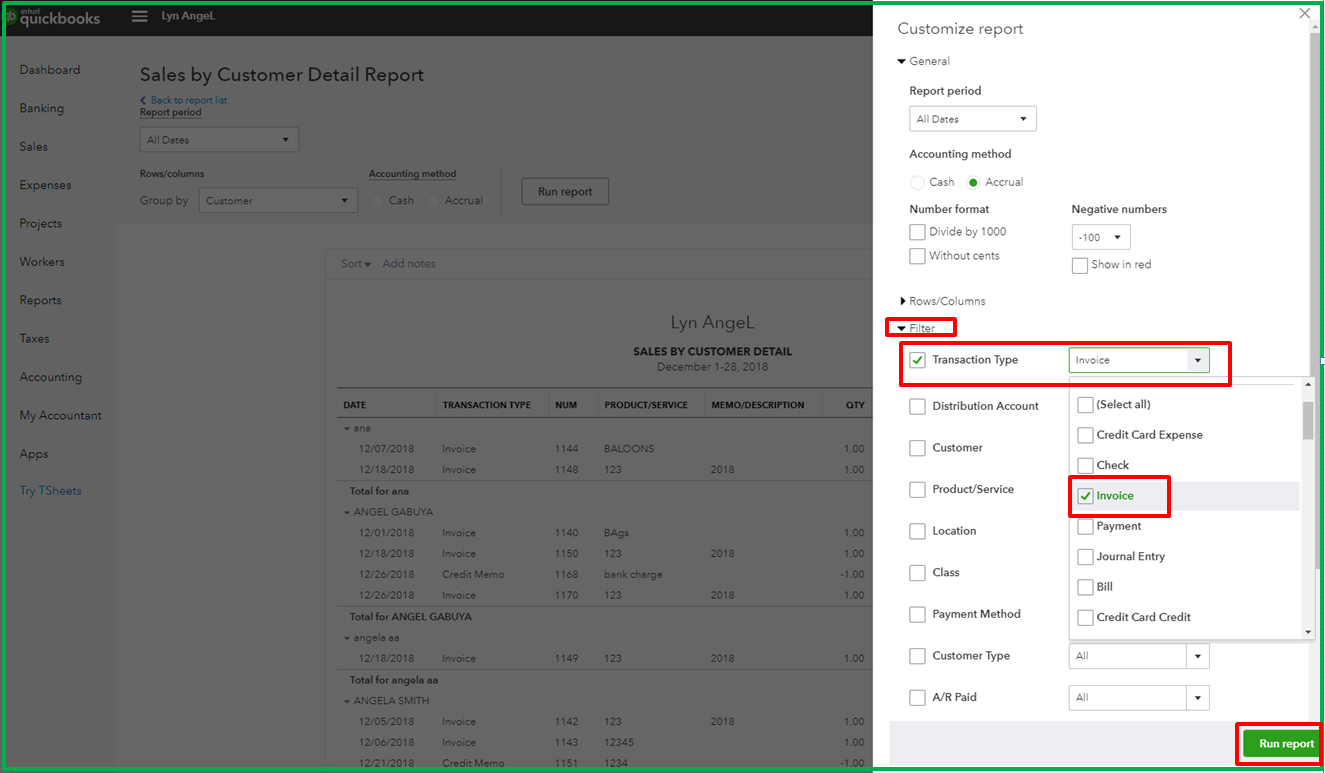The image size is (1325, 773).
Task: Select the Accrual accounting method in panel
Action: 973,182
